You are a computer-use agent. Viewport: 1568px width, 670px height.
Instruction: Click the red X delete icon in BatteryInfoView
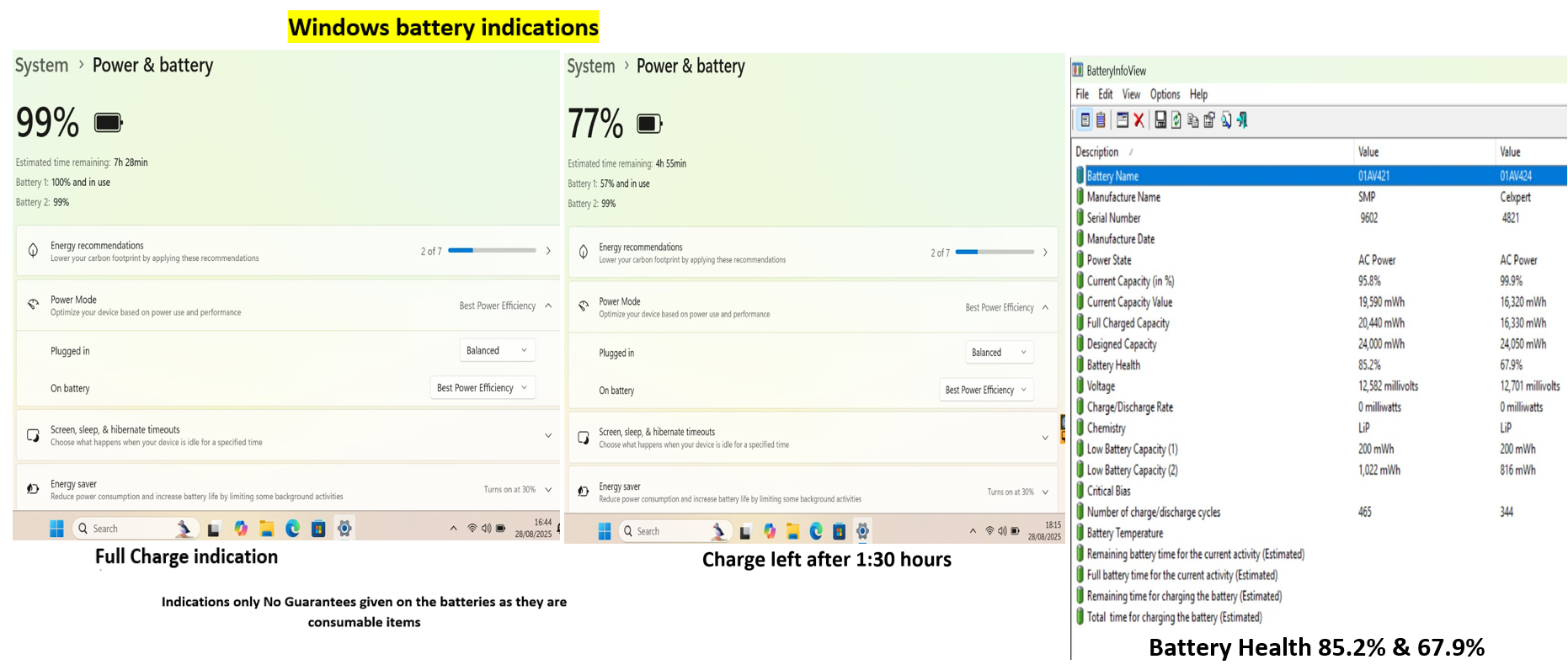pyautogui.click(x=1139, y=120)
